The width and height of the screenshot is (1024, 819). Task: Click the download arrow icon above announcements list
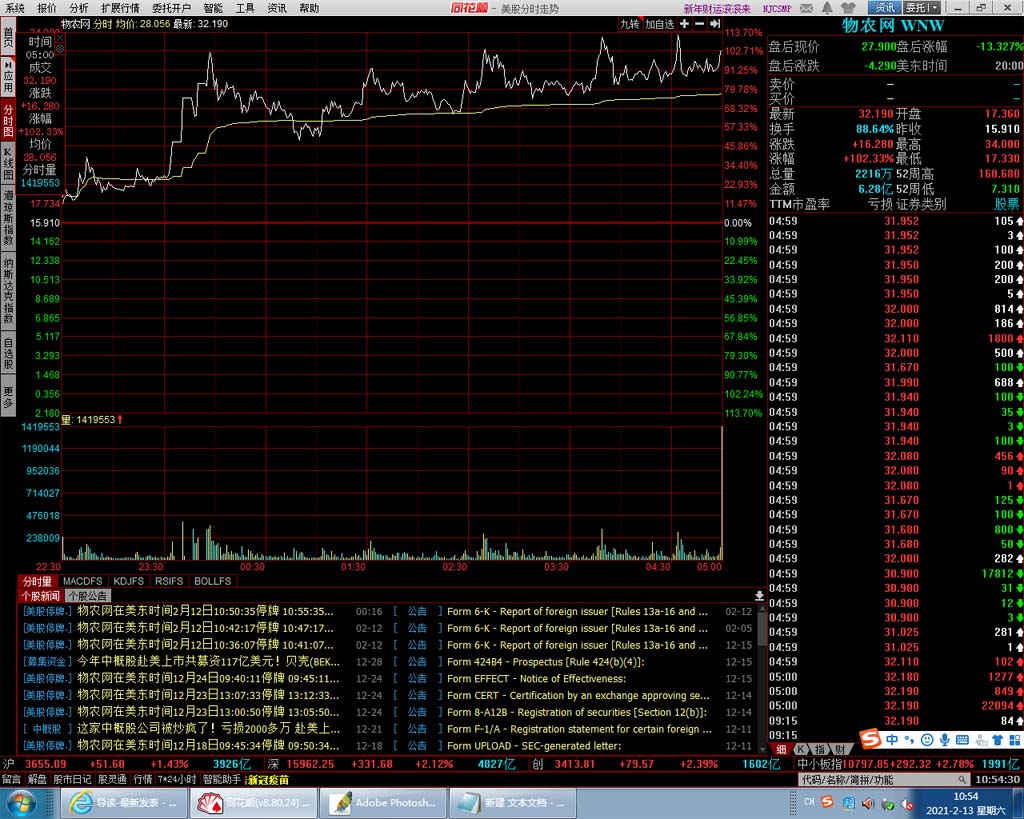pos(759,595)
